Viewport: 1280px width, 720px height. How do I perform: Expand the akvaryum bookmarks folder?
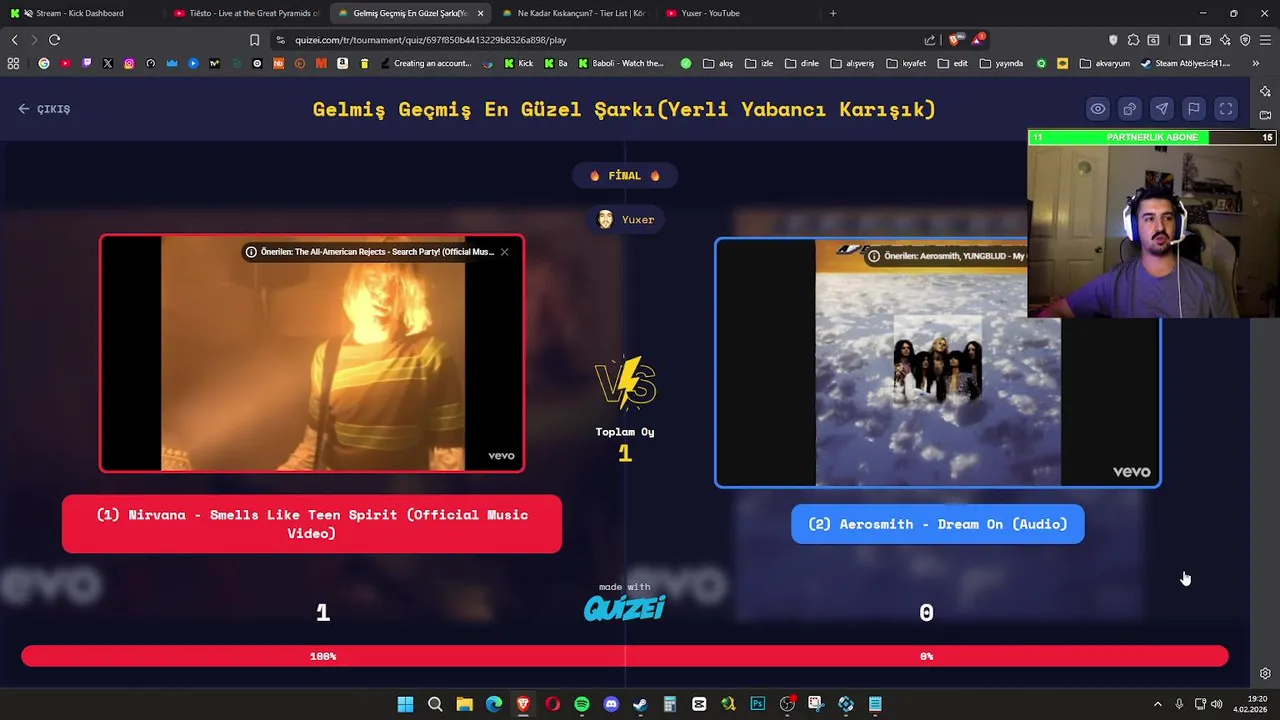pyautogui.click(x=1103, y=63)
